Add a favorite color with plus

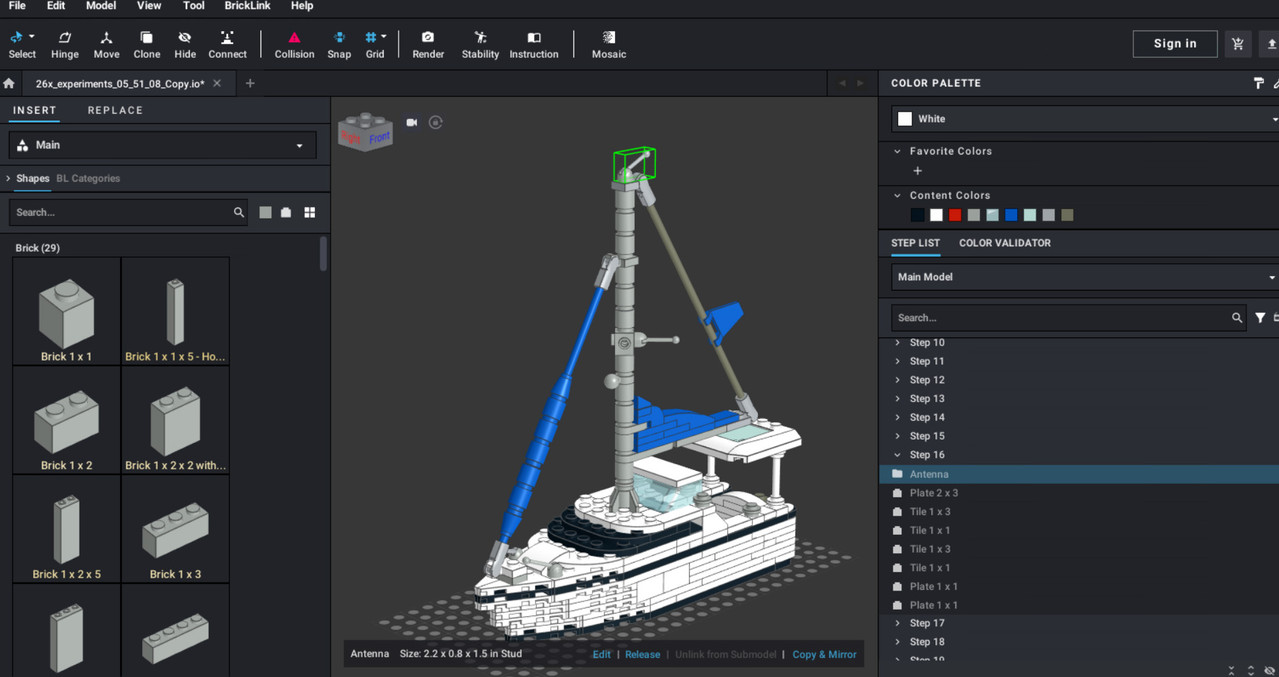917,171
